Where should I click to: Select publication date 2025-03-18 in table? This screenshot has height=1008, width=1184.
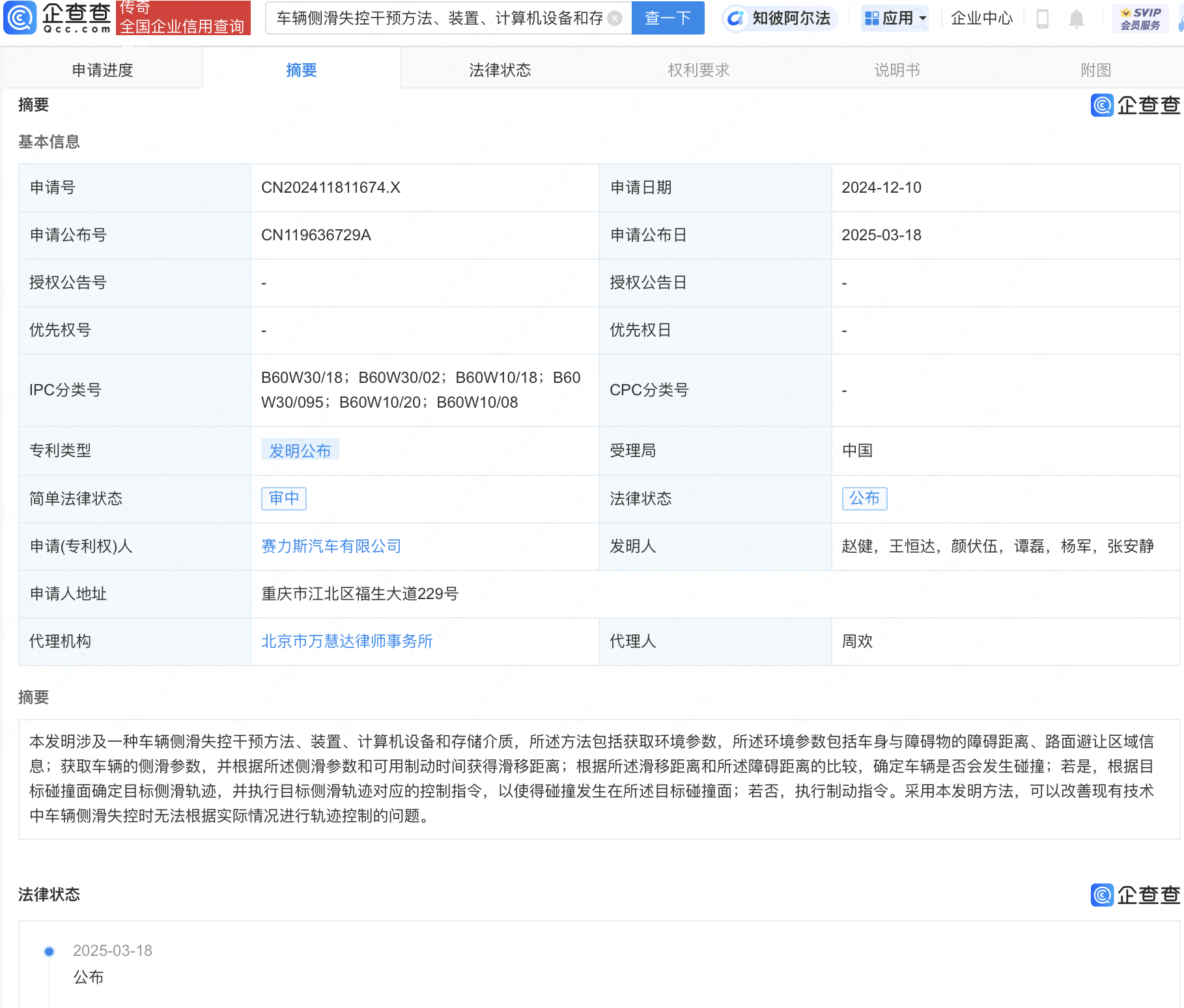pos(881,235)
